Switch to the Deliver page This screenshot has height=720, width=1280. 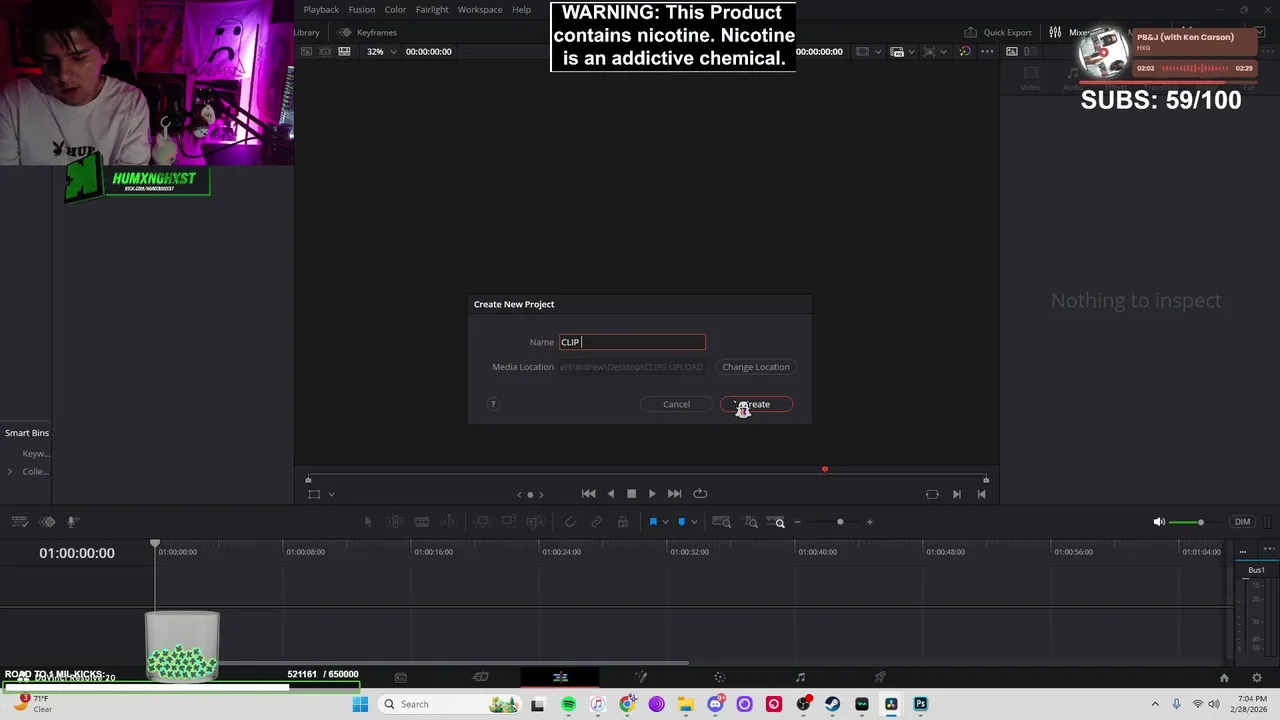pyautogui.click(x=880, y=677)
